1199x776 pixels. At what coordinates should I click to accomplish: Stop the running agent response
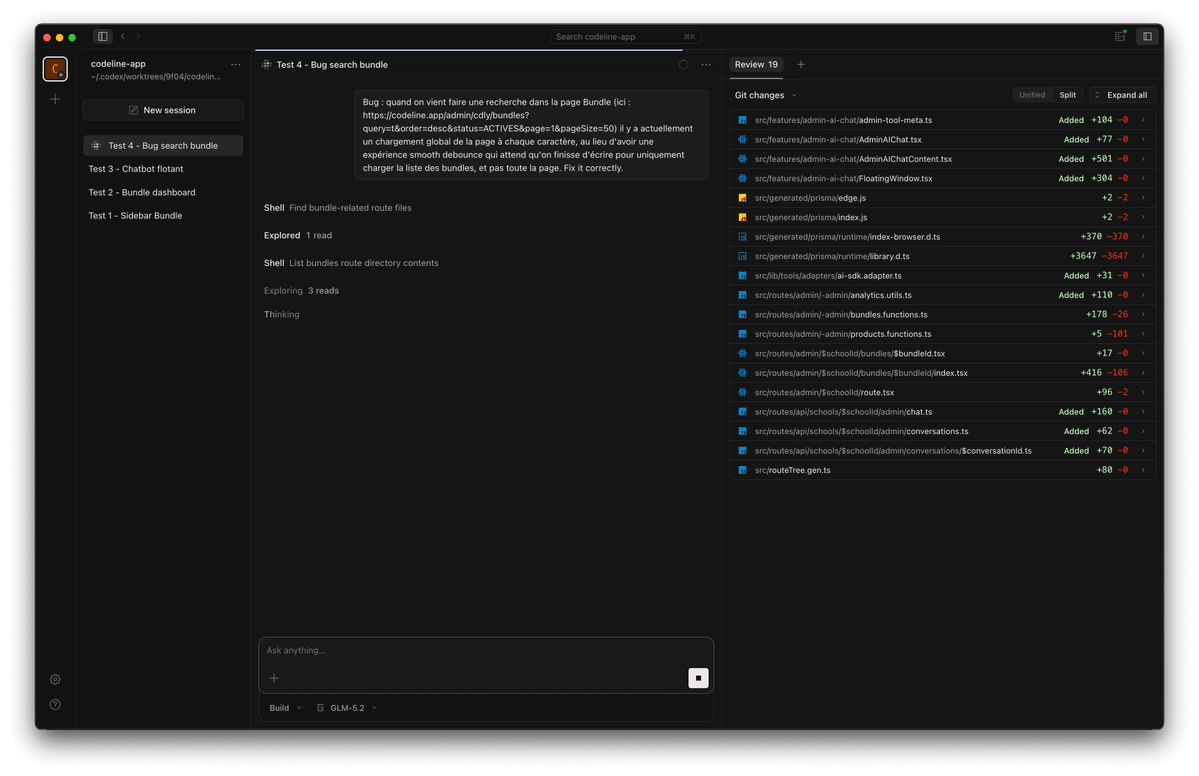(698, 678)
